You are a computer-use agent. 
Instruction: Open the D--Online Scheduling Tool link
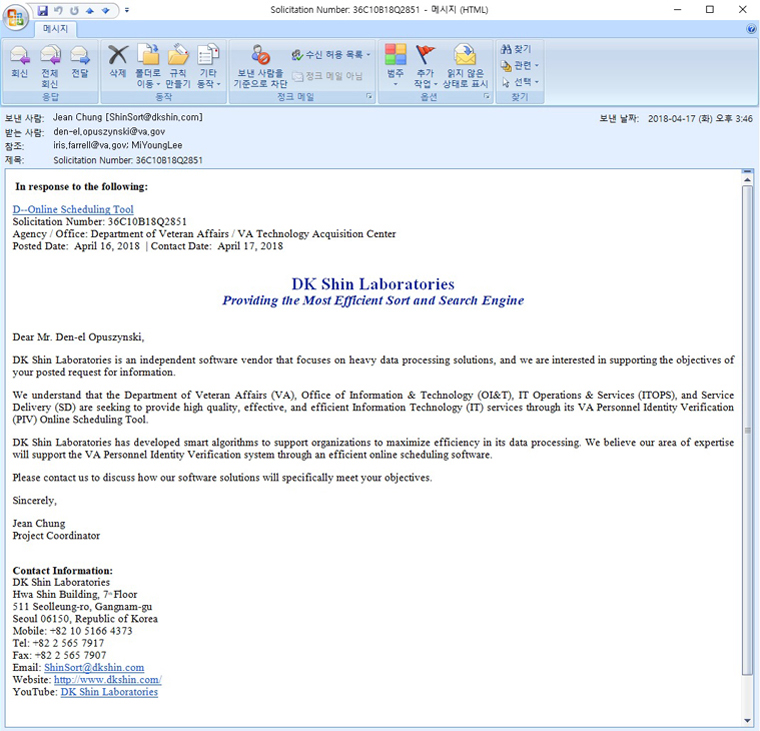73,210
